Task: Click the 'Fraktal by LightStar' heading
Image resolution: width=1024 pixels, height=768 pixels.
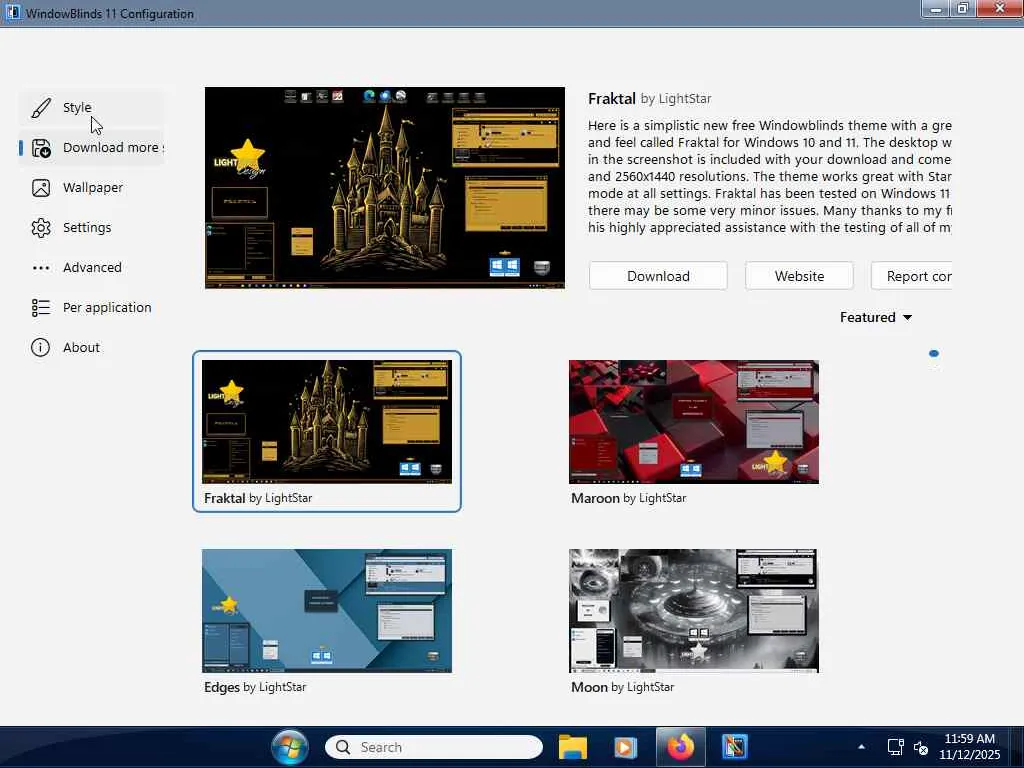Action: pyautogui.click(x=650, y=99)
